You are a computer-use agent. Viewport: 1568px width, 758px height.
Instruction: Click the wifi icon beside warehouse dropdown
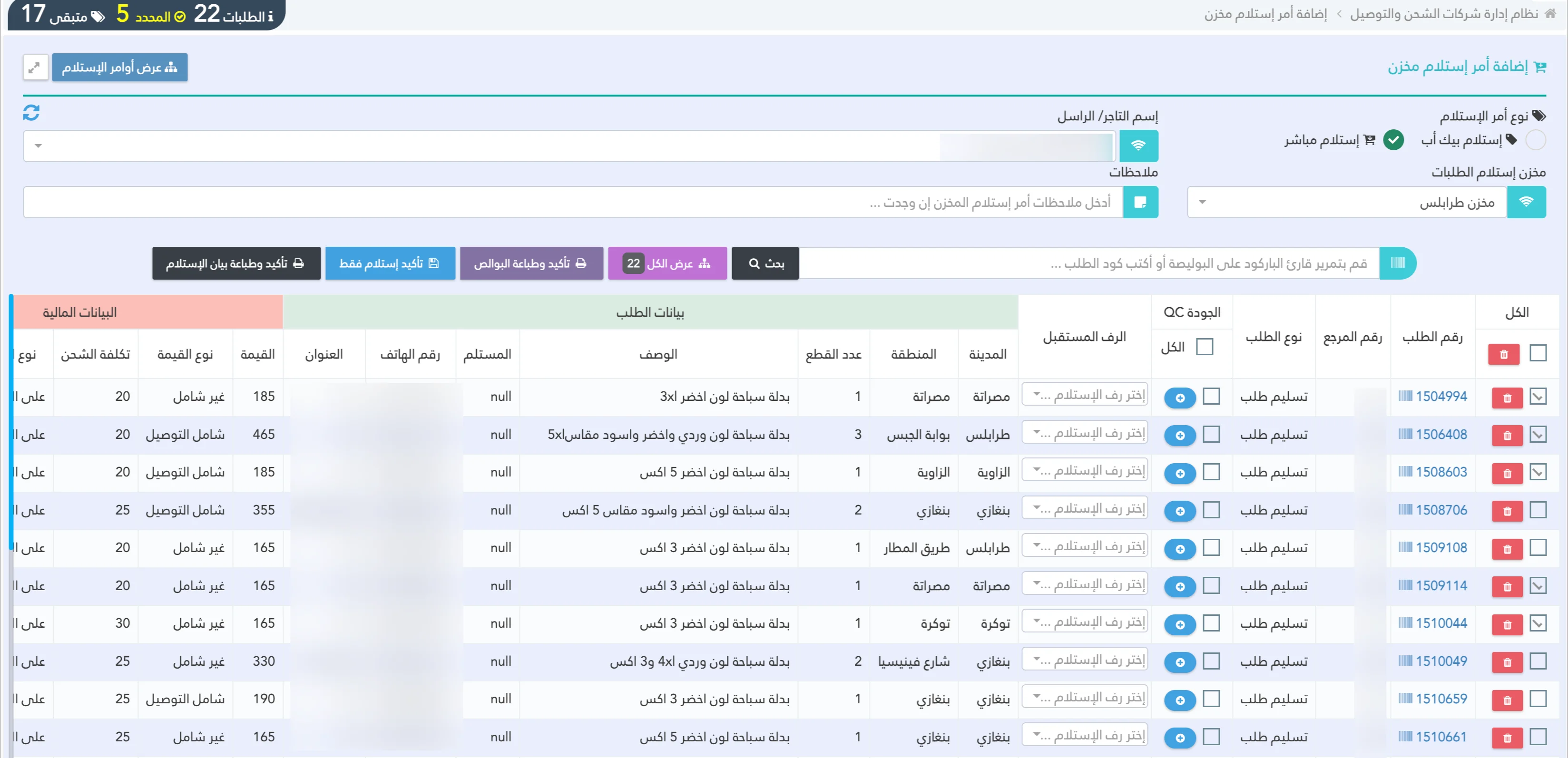point(1526,202)
